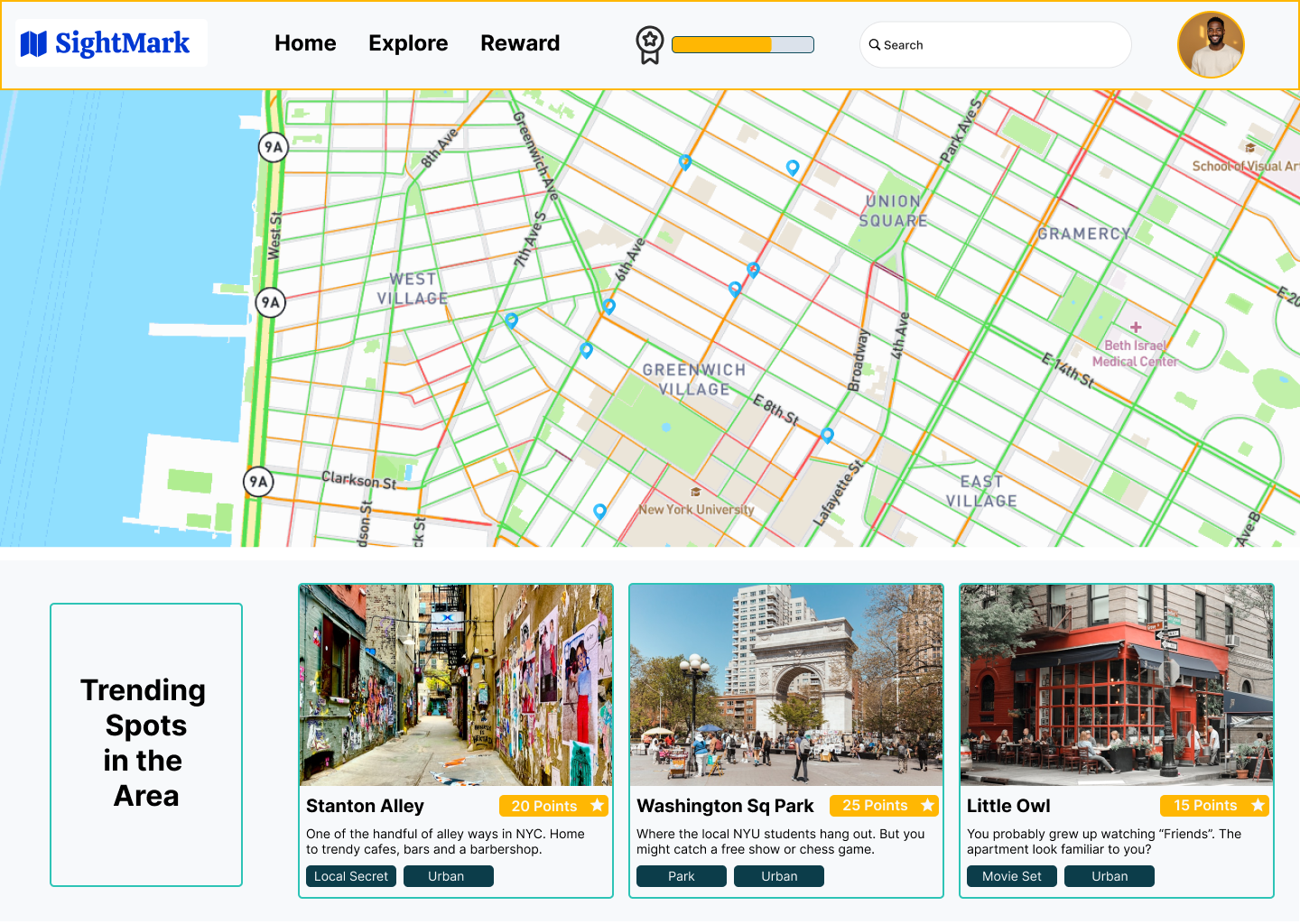The height and width of the screenshot is (924, 1300).
Task: Click the yellow reward progress bar
Action: [743, 45]
